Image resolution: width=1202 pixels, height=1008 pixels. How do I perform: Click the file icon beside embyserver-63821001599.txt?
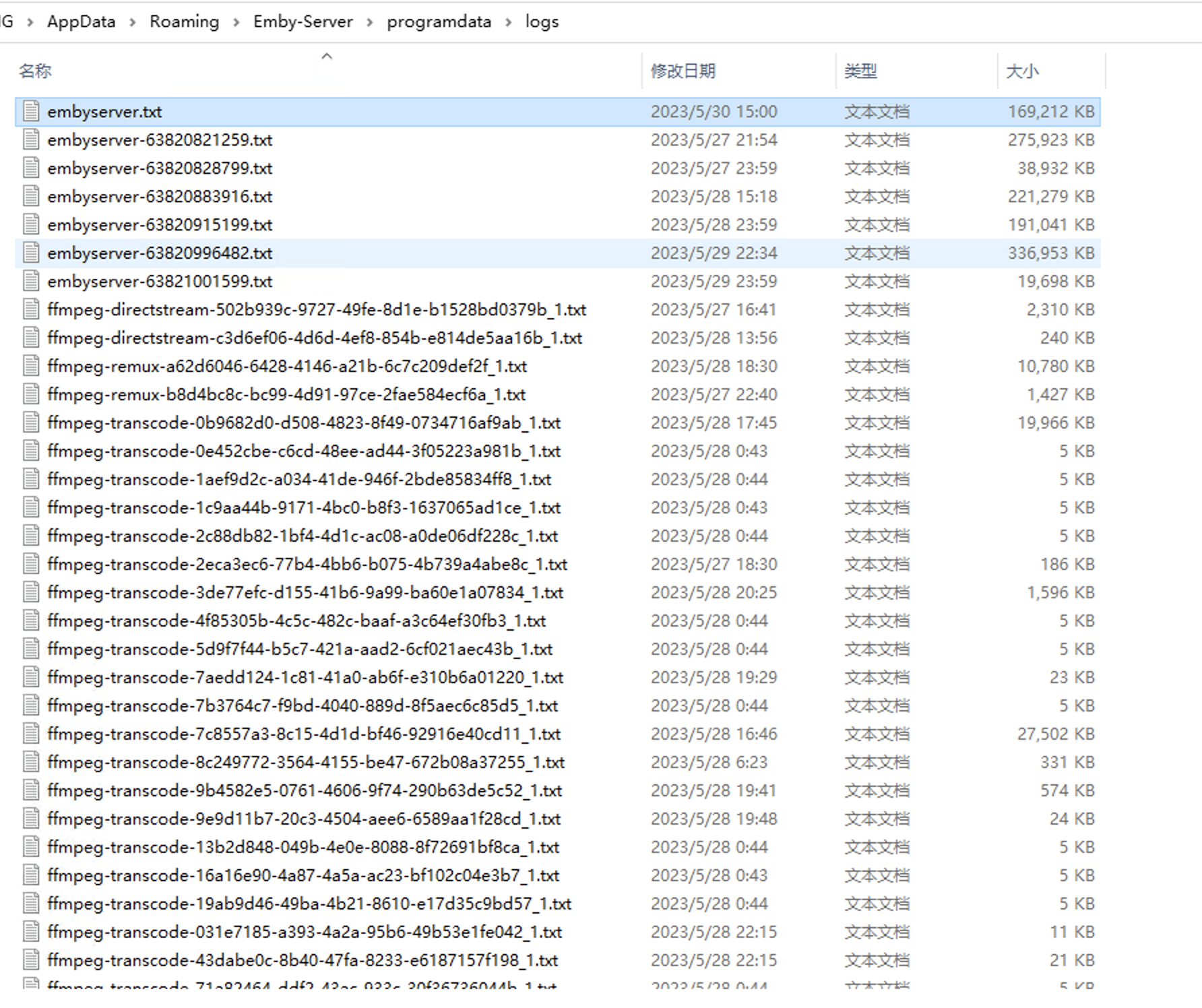pyautogui.click(x=31, y=281)
